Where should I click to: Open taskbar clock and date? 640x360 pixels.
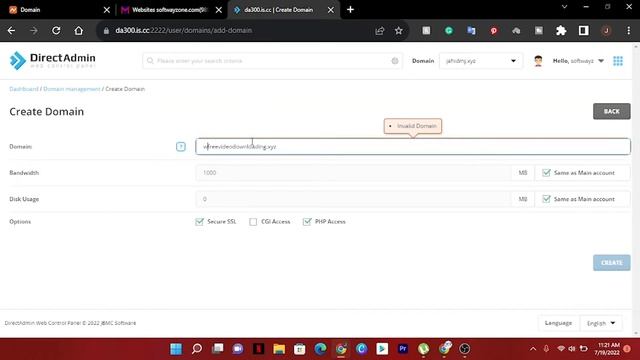608,349
